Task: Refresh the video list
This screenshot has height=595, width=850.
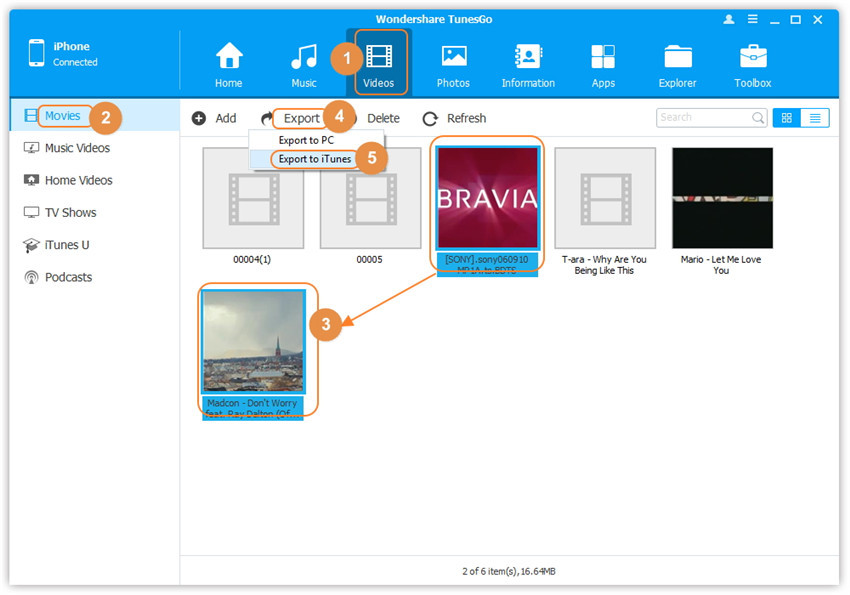Action: tap(455, 118)
